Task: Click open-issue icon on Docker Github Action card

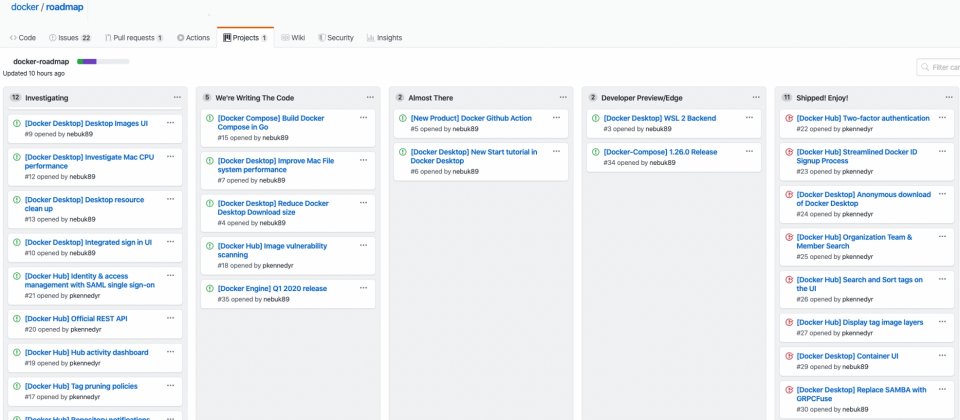Action: (402, 118)
